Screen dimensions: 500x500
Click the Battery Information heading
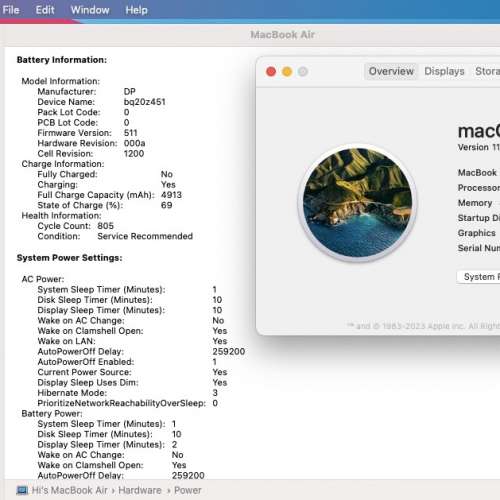(62, 60)
